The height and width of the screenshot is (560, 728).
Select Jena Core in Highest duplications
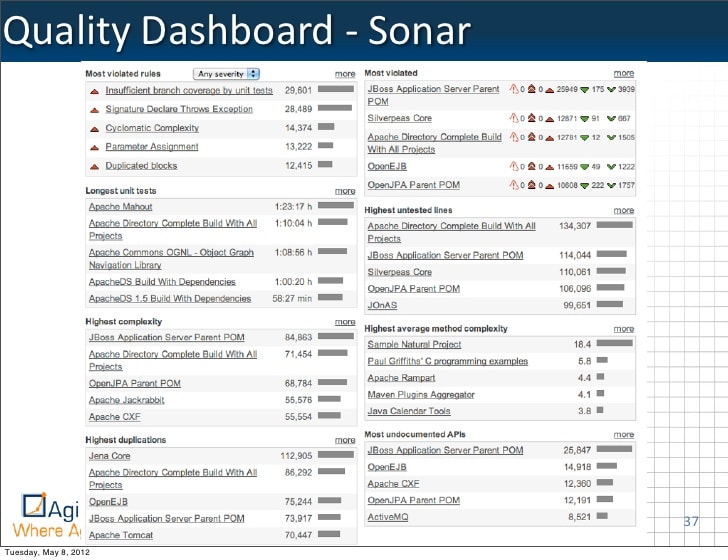tap(109, 456)
